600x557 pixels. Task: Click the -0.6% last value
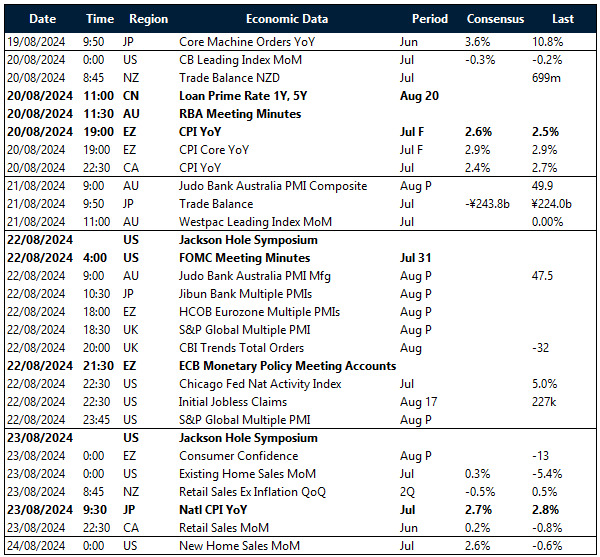547,545
